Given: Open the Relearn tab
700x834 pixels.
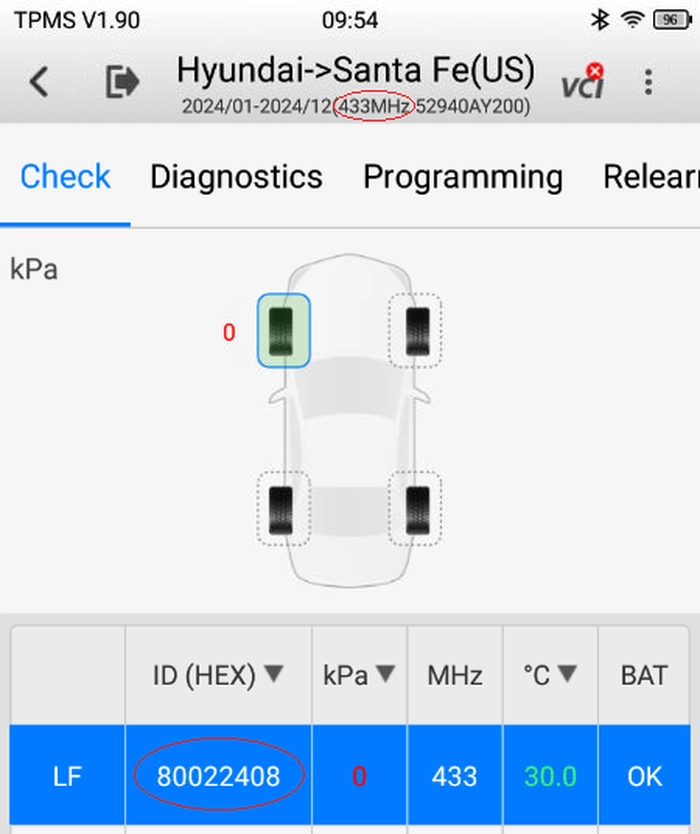Looking at the screenshot, I should [x=652, y=177].
